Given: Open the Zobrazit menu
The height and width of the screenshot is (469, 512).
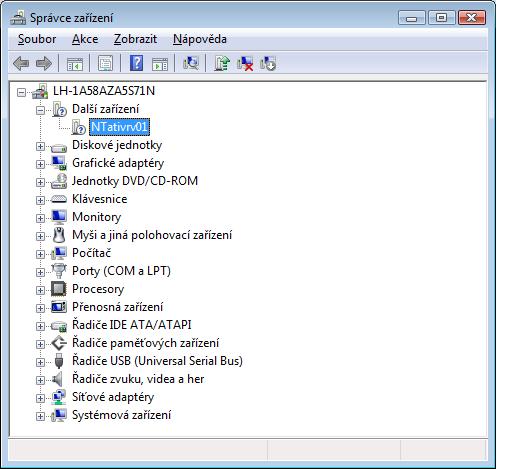Looking at the screenshot, I should coord(135,39).
